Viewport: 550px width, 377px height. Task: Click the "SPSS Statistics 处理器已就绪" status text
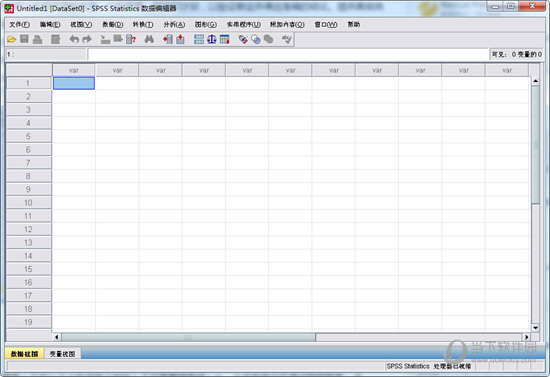pos(429,366)
